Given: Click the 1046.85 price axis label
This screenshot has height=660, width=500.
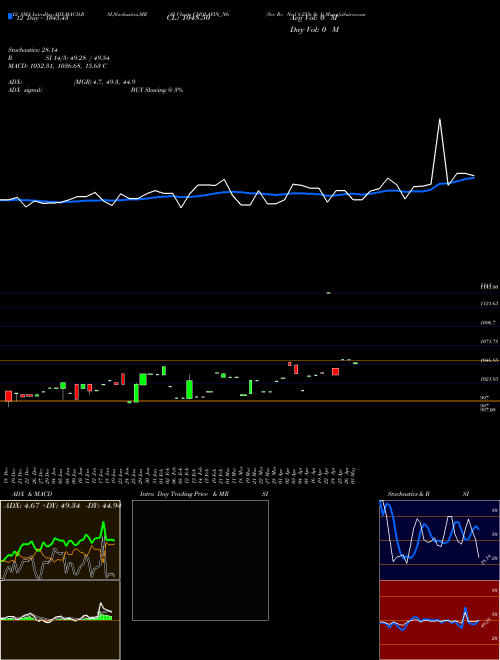Looking at the screenshot, I should [x=489, y=360].
